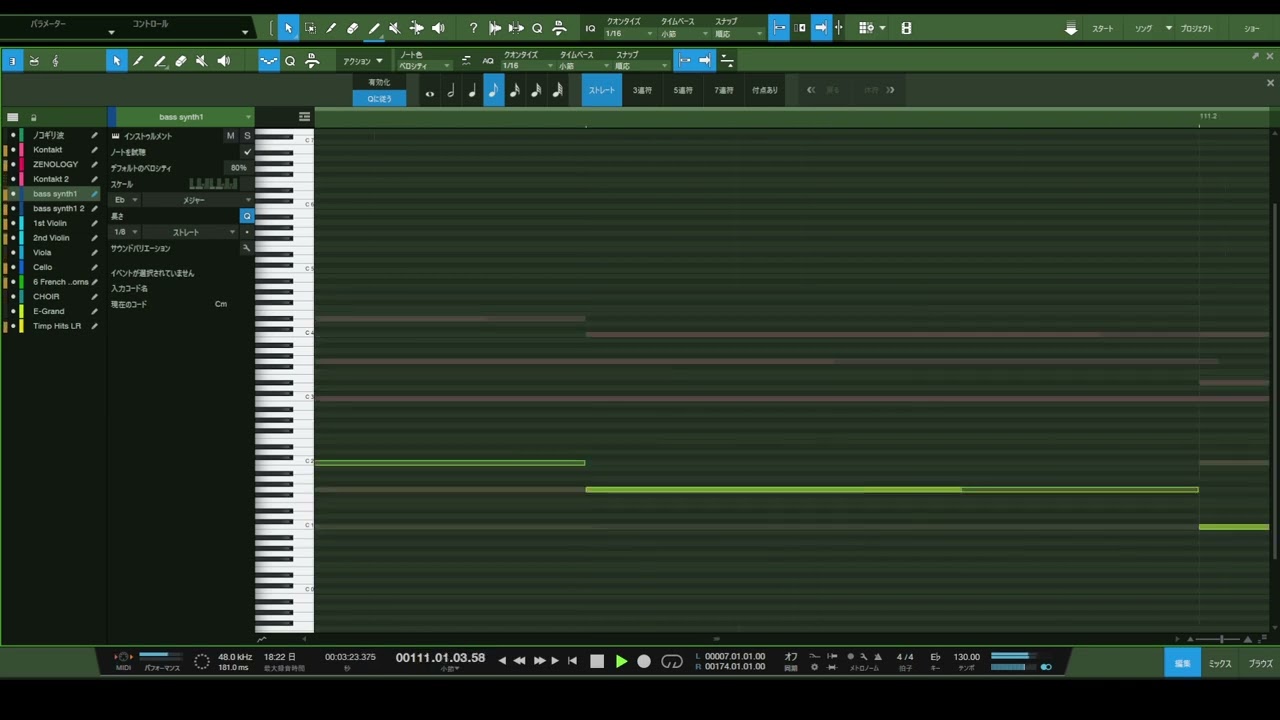
Task: Open the sound variation wrench icon
Action: [x=246, y=248]
